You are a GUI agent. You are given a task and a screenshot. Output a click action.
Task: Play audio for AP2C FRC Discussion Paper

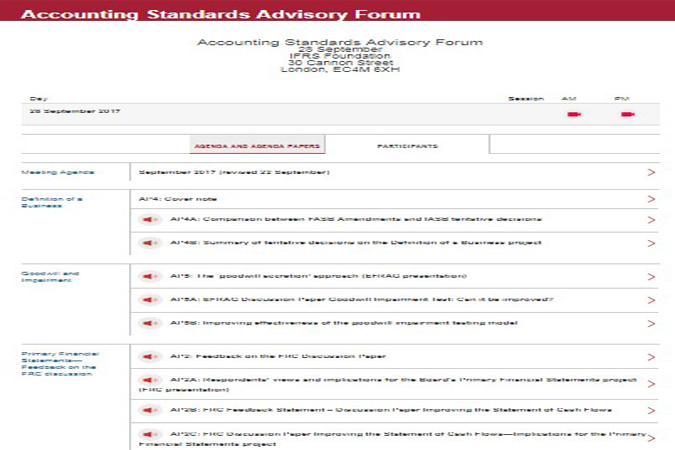pos(150,434)
